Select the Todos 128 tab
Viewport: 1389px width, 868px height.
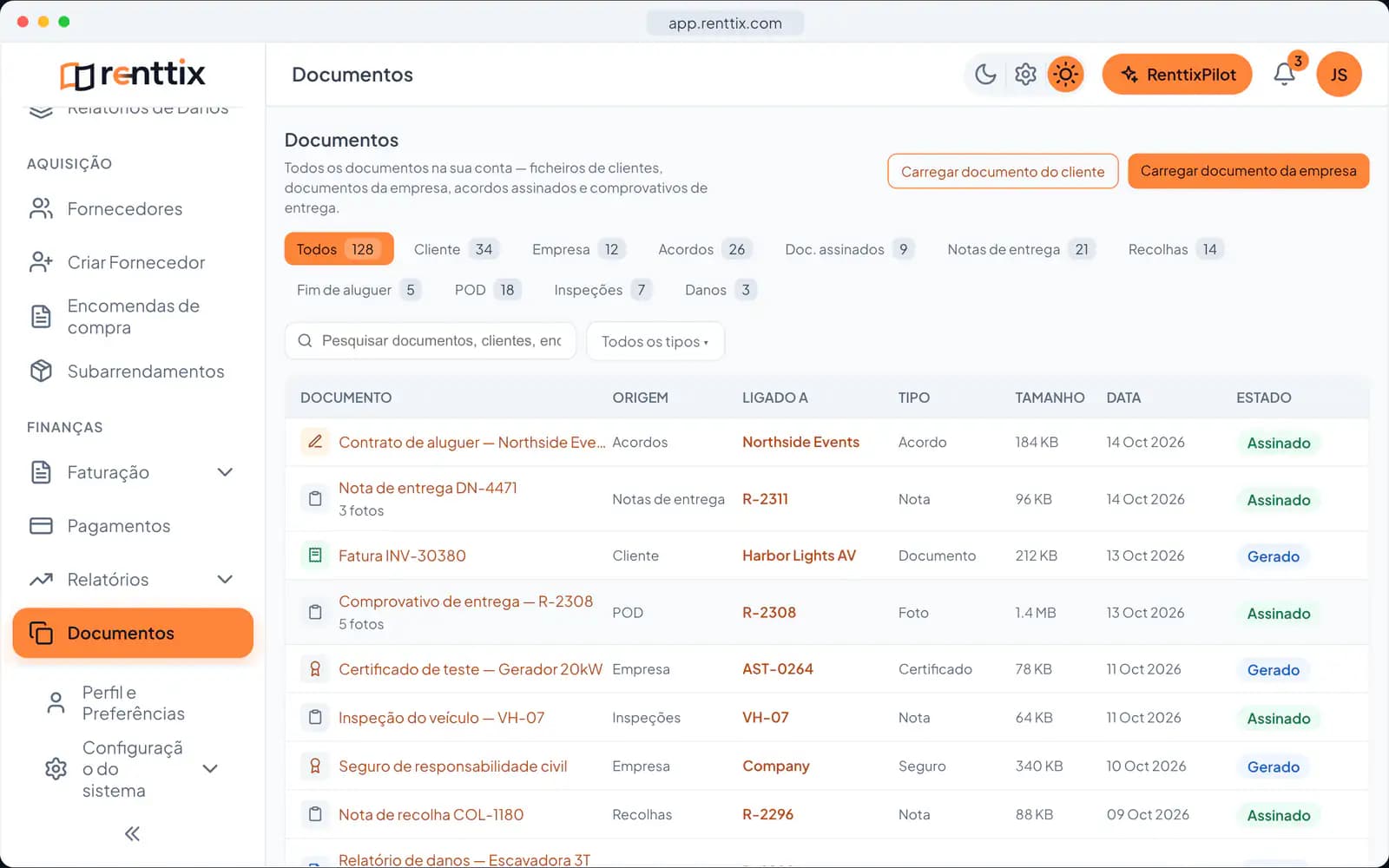339,249
